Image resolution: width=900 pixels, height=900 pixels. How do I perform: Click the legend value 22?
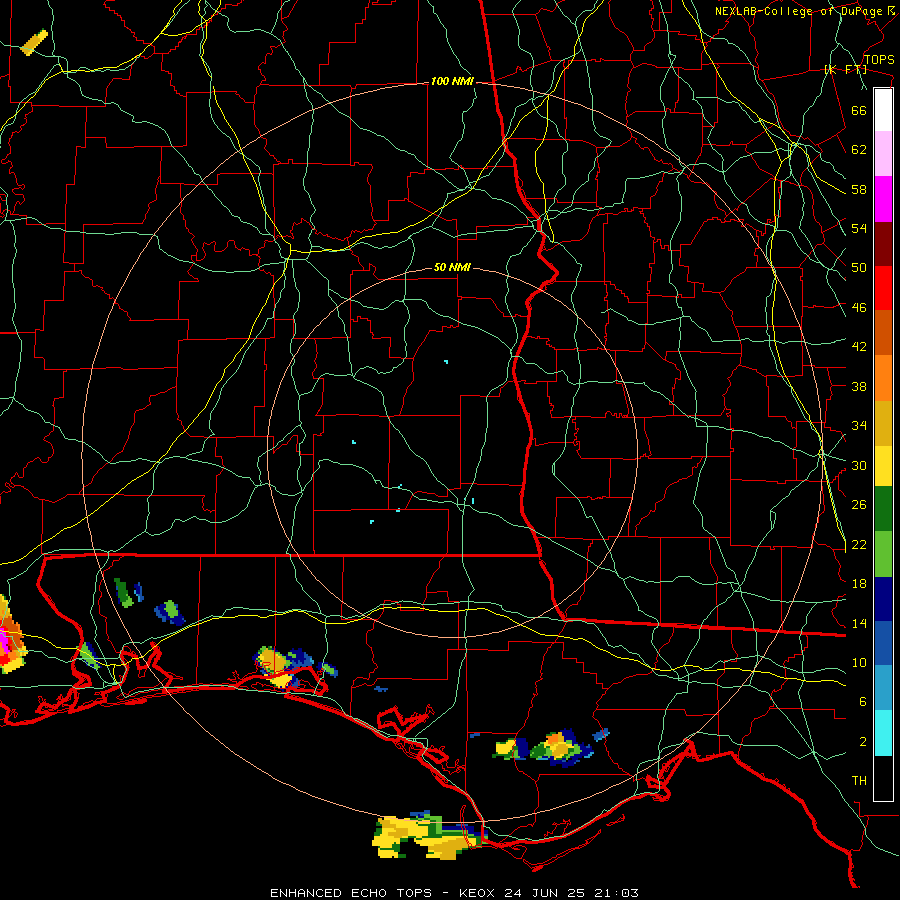point(859,544)
